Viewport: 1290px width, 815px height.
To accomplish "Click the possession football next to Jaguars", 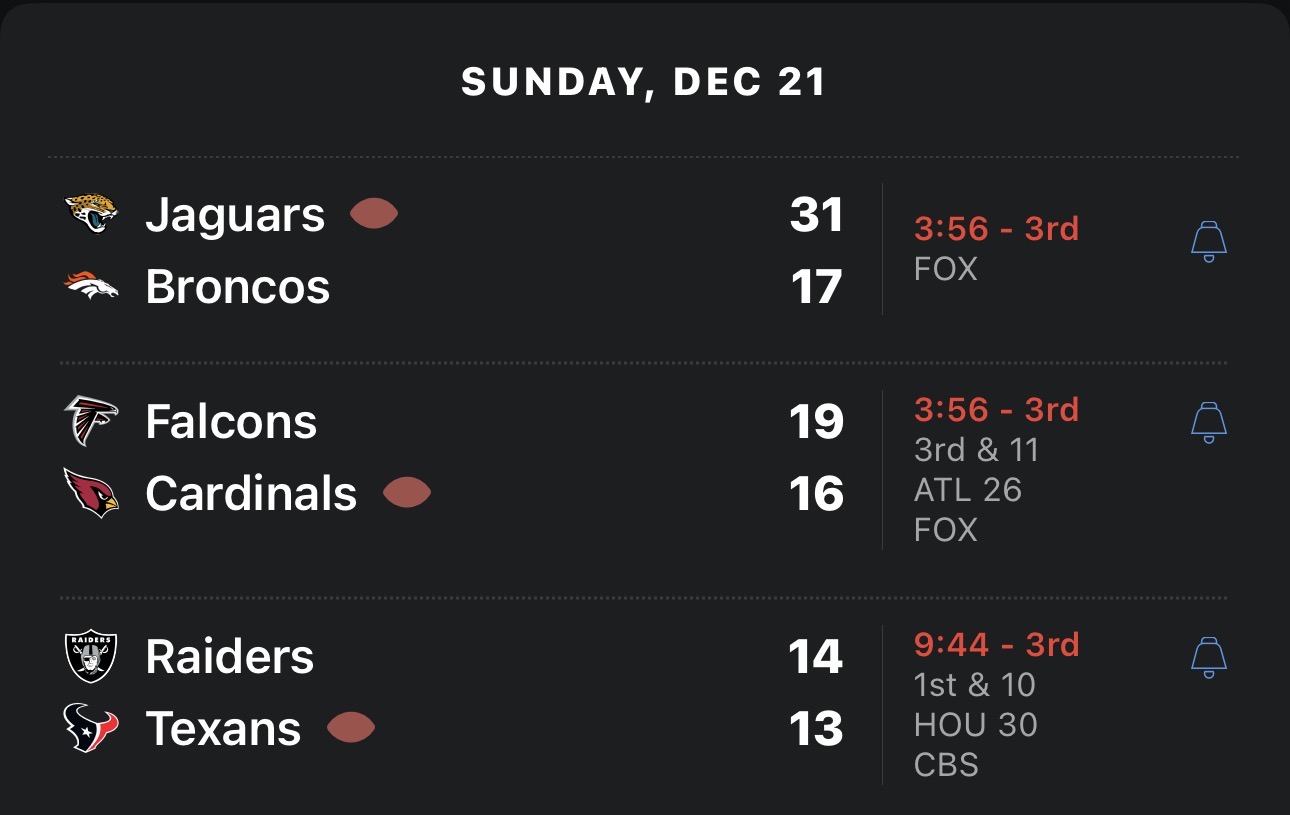I will click(x=374, y=214).
